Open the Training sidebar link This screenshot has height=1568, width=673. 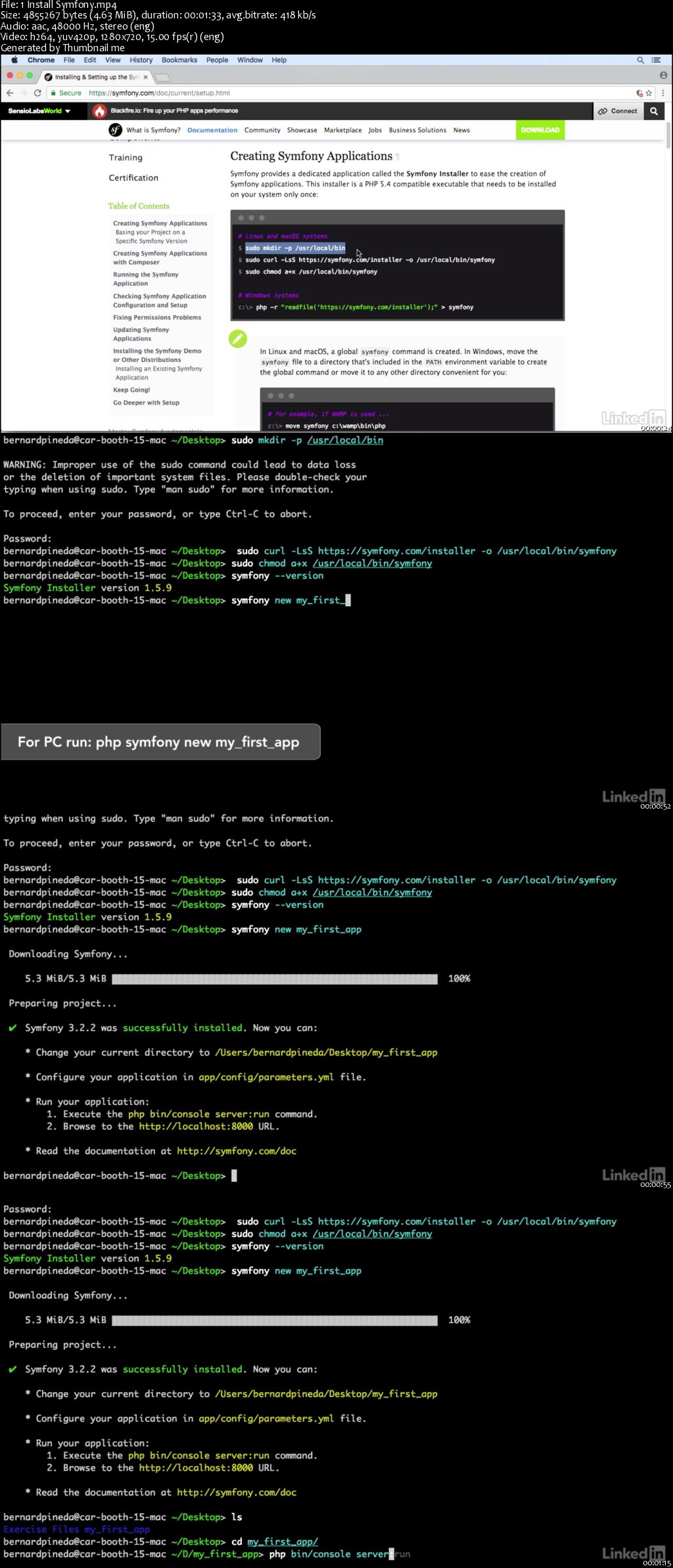tap(126, 158)
